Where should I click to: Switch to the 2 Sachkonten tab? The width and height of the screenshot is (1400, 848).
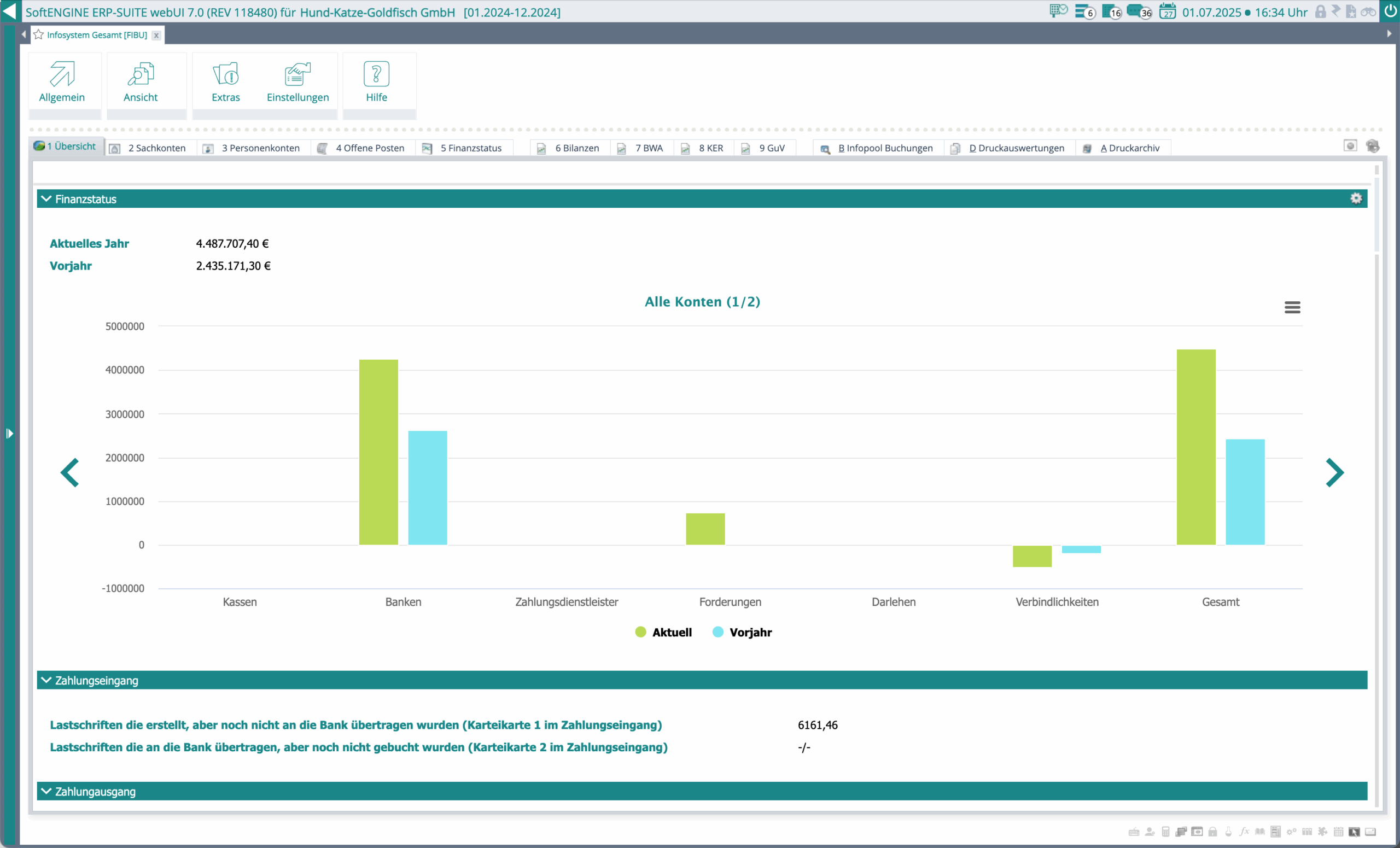(x=150, y=148)
